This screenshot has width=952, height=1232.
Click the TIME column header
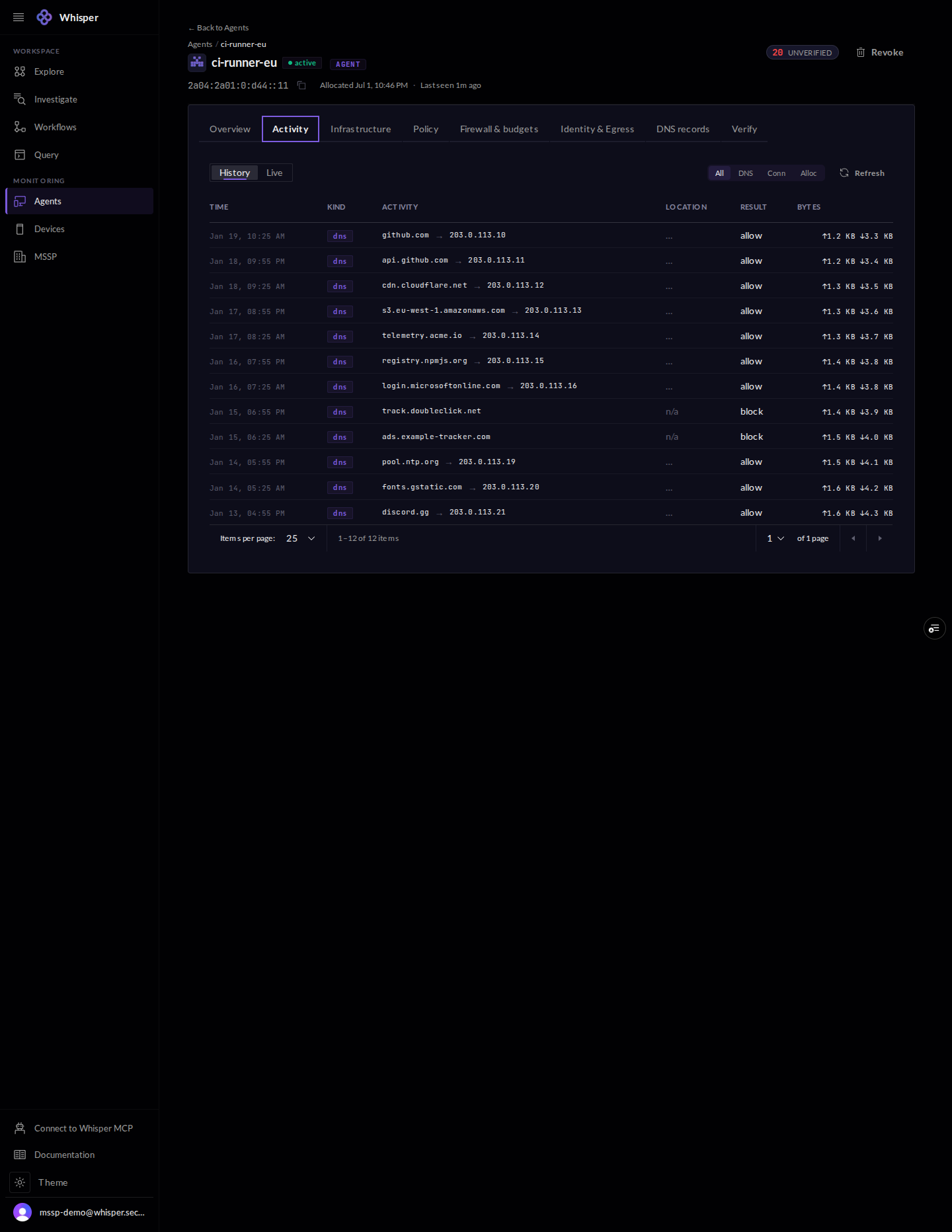pos(219,207)
